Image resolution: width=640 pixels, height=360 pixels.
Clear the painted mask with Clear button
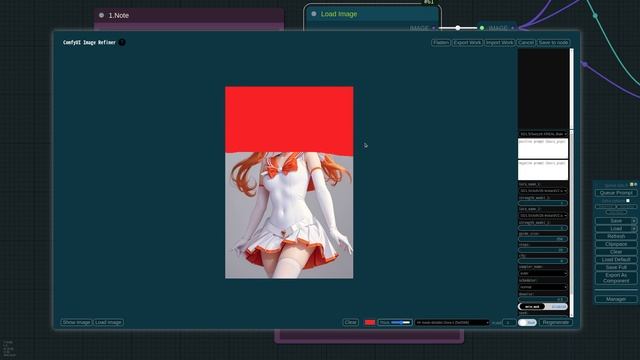[x=350, y=322]
